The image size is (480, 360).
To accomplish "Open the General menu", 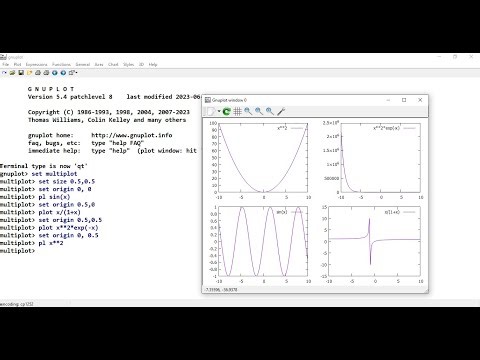I will 83,64.
